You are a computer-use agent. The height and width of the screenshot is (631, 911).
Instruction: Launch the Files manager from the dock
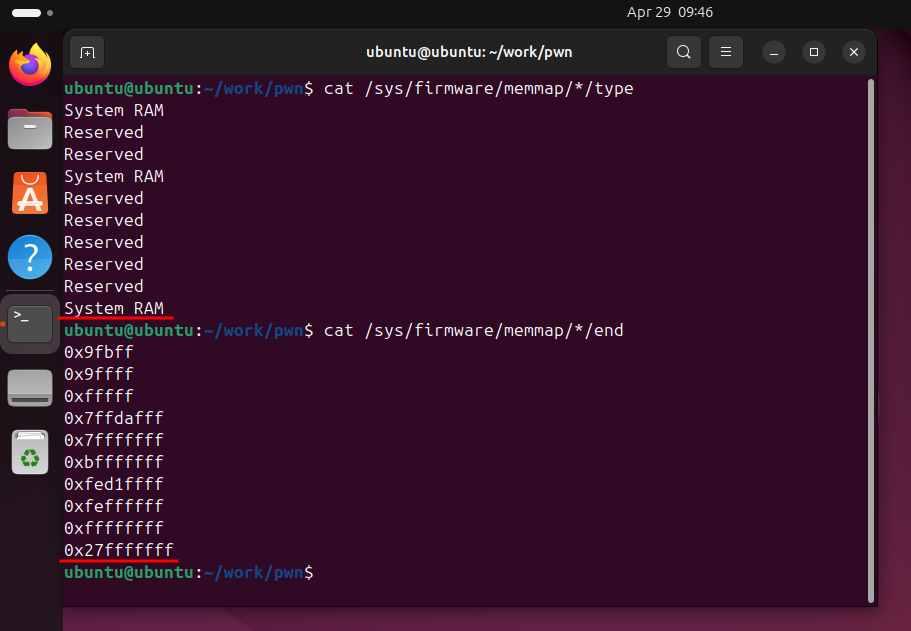(x=30, y=129)
